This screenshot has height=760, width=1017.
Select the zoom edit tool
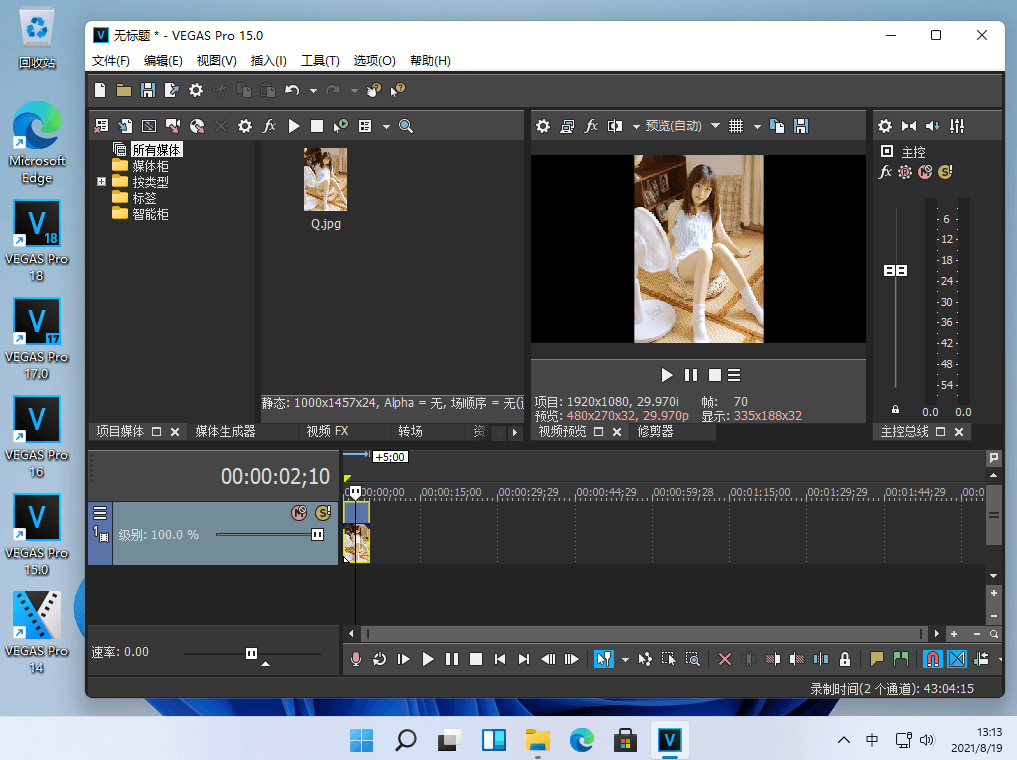(x=693, y=659)
